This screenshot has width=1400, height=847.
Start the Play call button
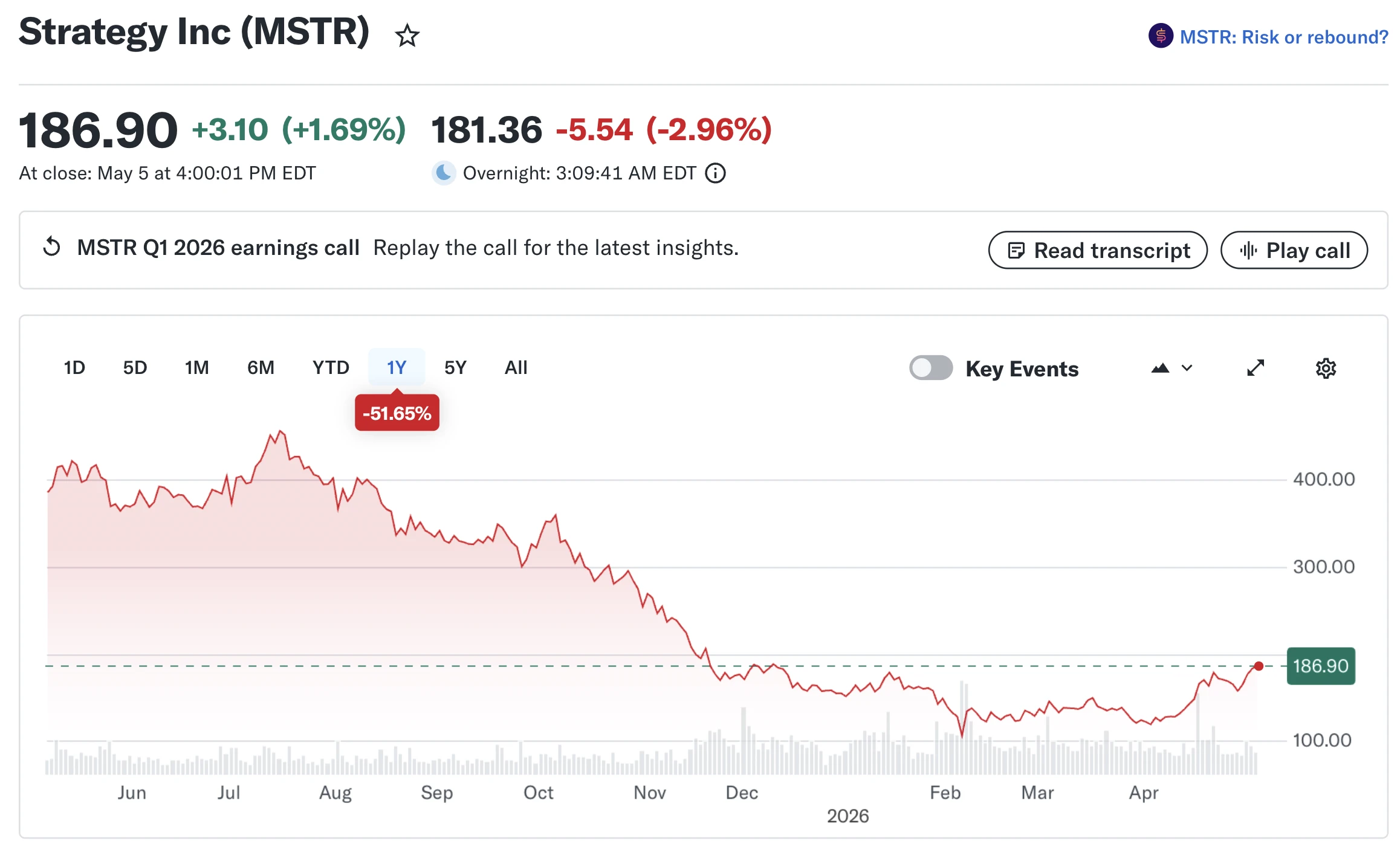[1294, 250]
